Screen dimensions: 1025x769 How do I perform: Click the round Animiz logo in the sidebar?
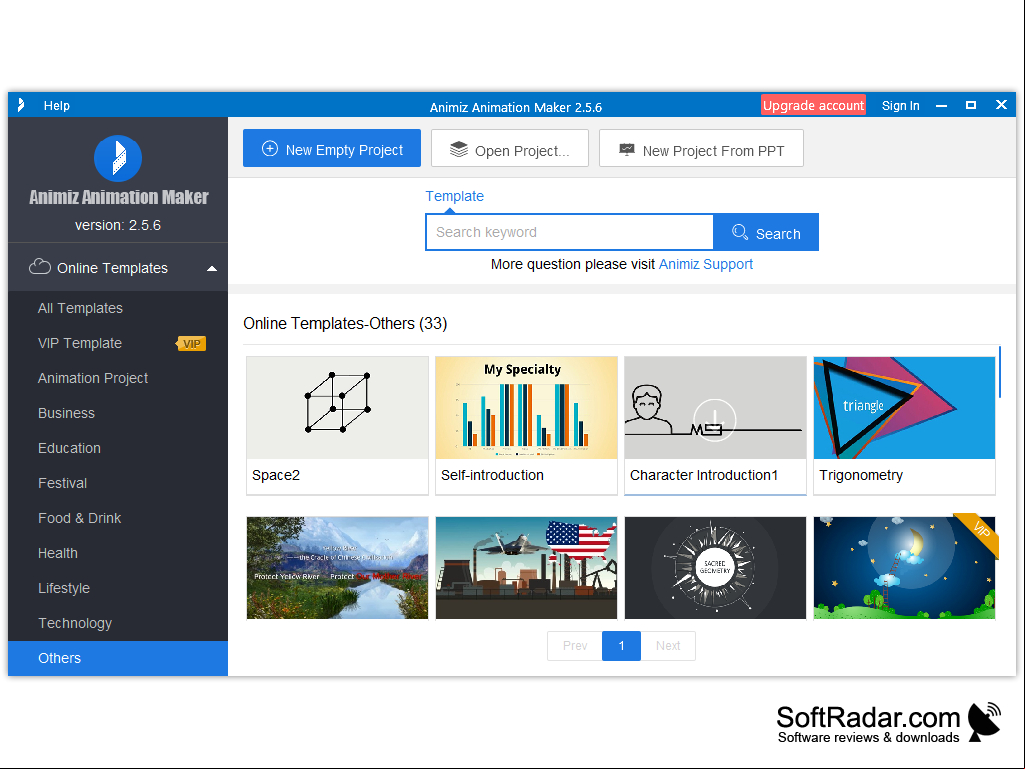coord(118,158)
